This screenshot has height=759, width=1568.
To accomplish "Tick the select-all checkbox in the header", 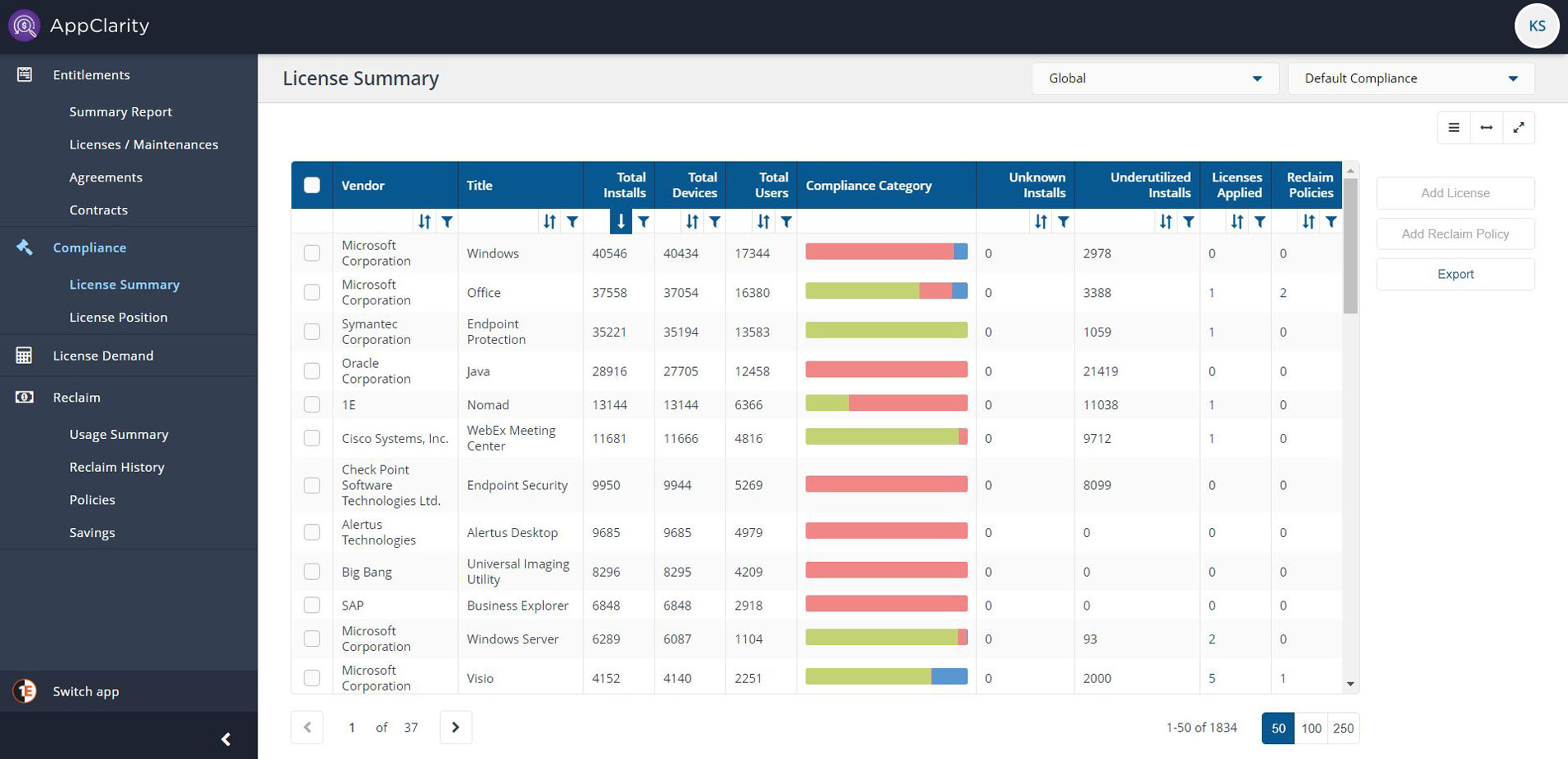I will [312, 185].
